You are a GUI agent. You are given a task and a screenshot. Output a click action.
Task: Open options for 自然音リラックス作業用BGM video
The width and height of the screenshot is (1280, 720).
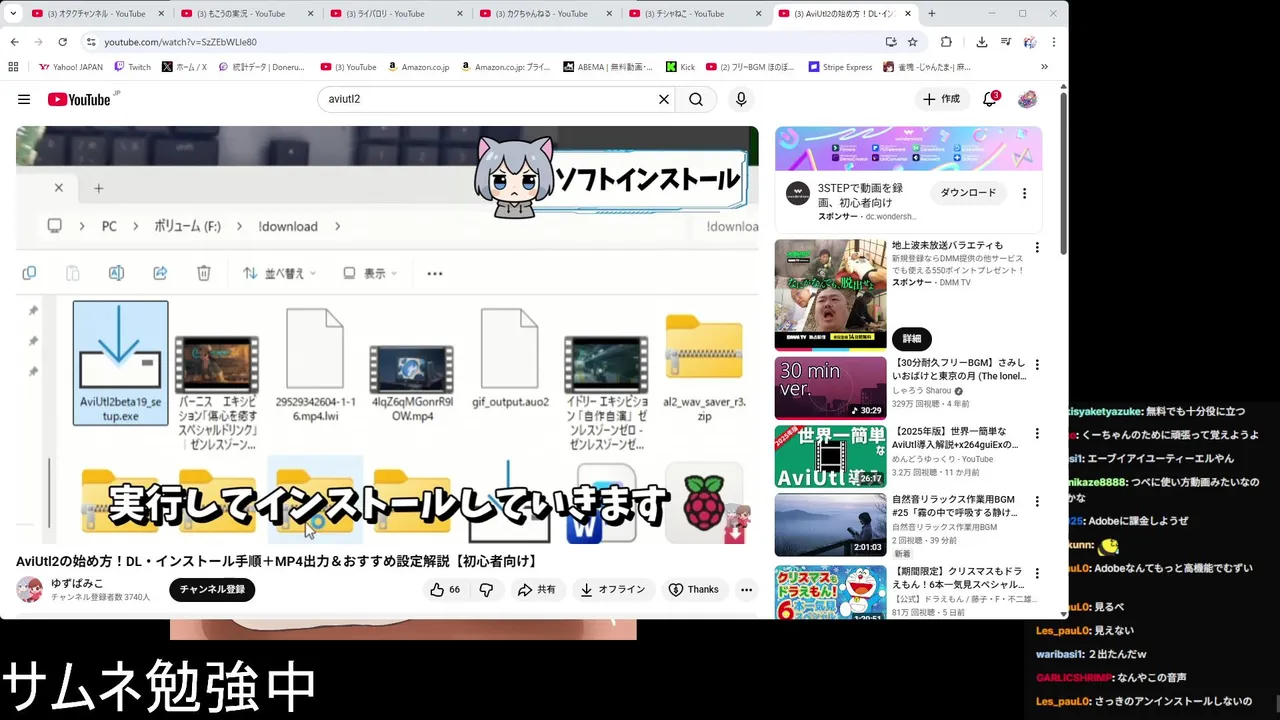(x=1036, y=502)
